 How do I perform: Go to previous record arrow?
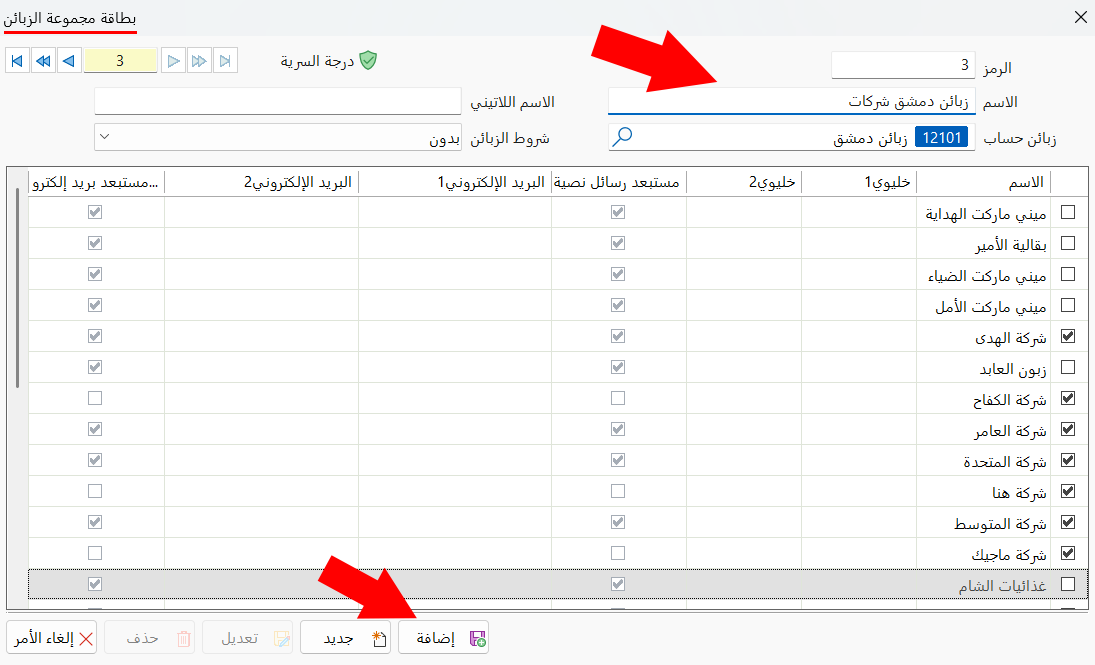tap(69, 61)
